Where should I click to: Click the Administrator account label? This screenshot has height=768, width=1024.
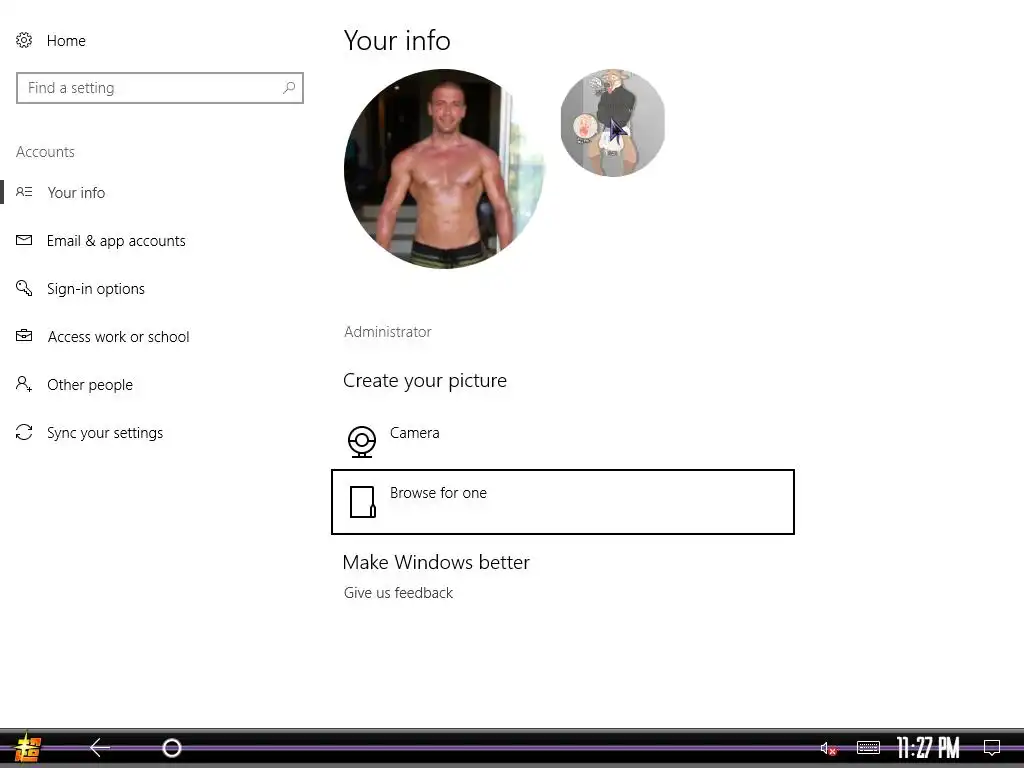tap(388, 332)
